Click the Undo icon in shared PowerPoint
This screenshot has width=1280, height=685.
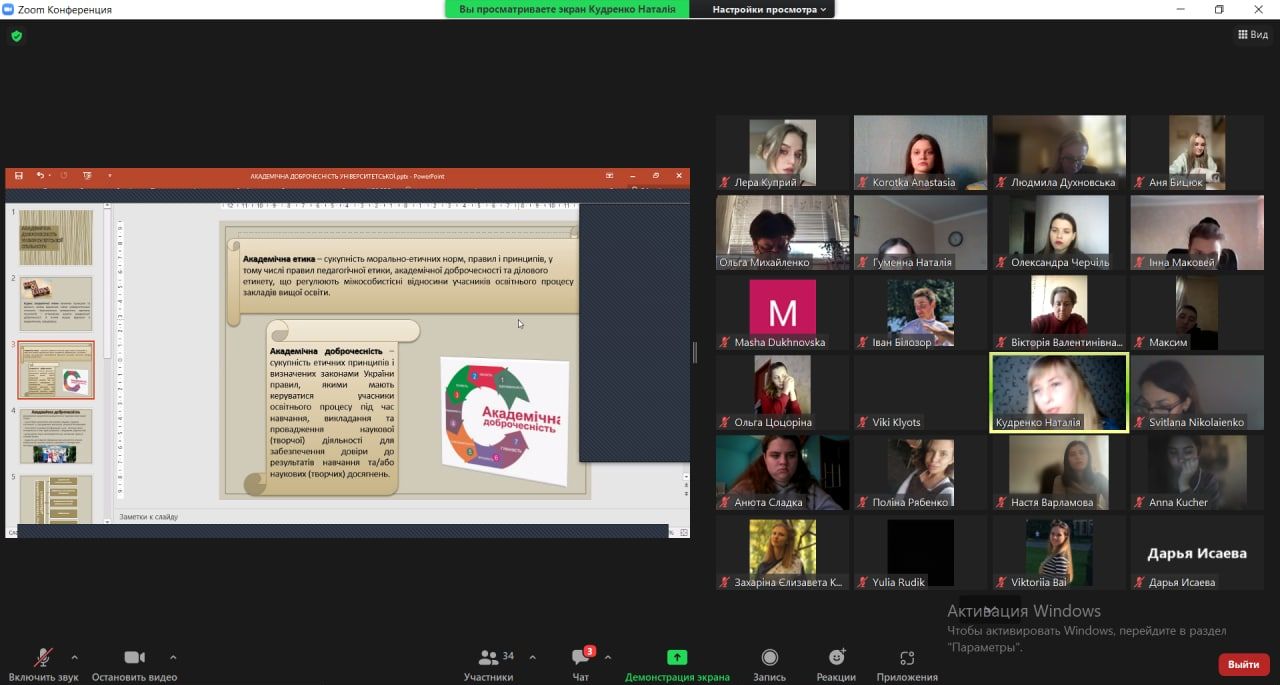pyautogui.click(x=41, y=176)
